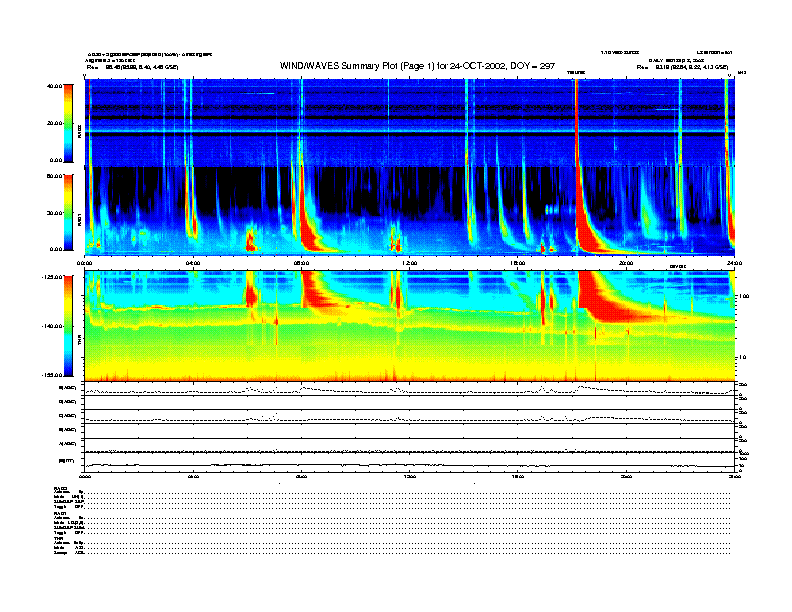Select the TNR spectrogram panel
Viewport: 792px width, 612px height.
(x=409, y=326)
